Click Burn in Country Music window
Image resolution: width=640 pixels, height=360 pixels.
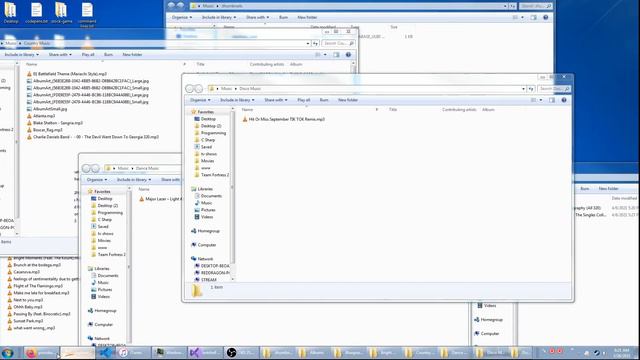(x=109, y=55)
